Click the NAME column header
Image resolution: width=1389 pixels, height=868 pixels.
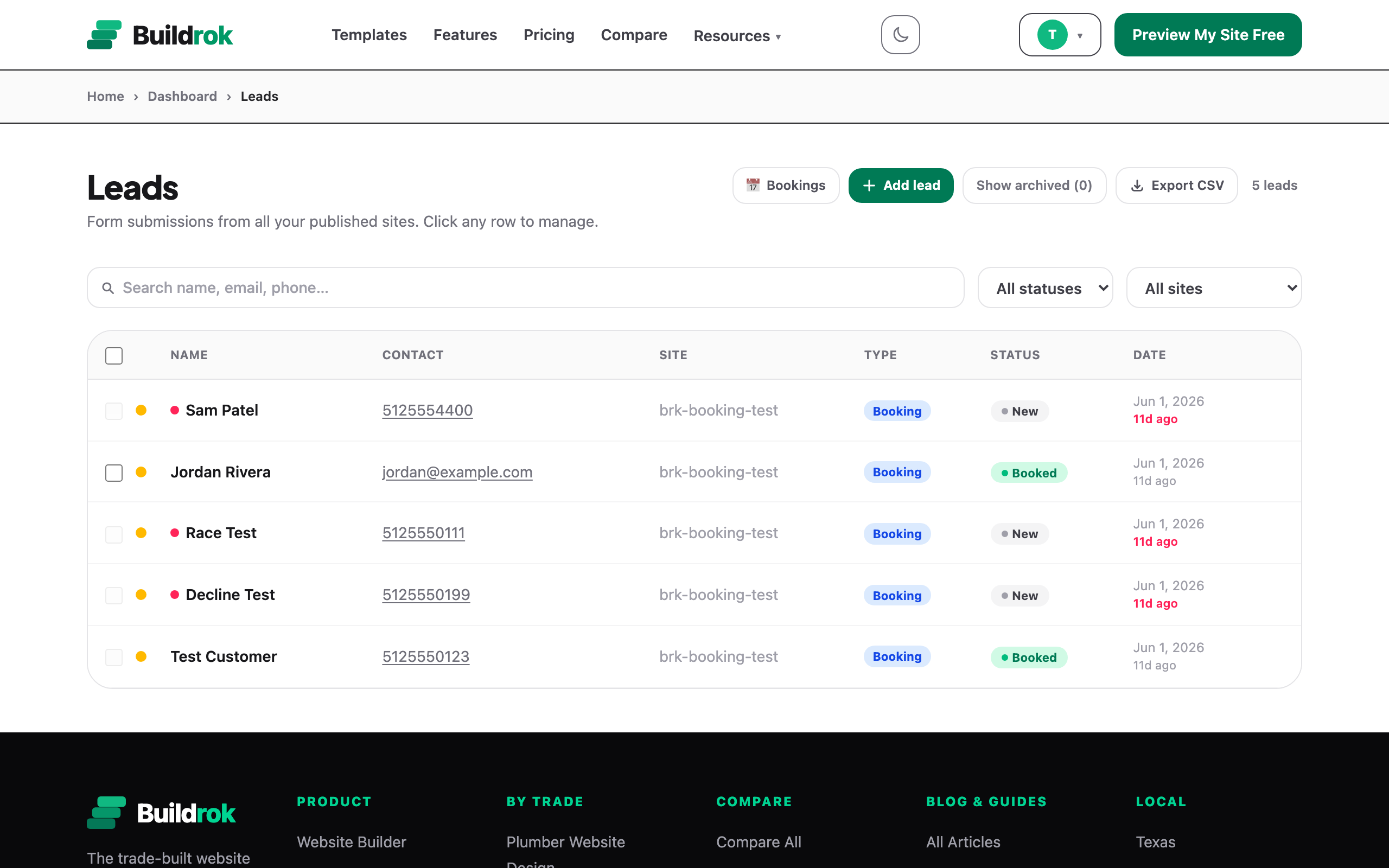tap(189, 355)
